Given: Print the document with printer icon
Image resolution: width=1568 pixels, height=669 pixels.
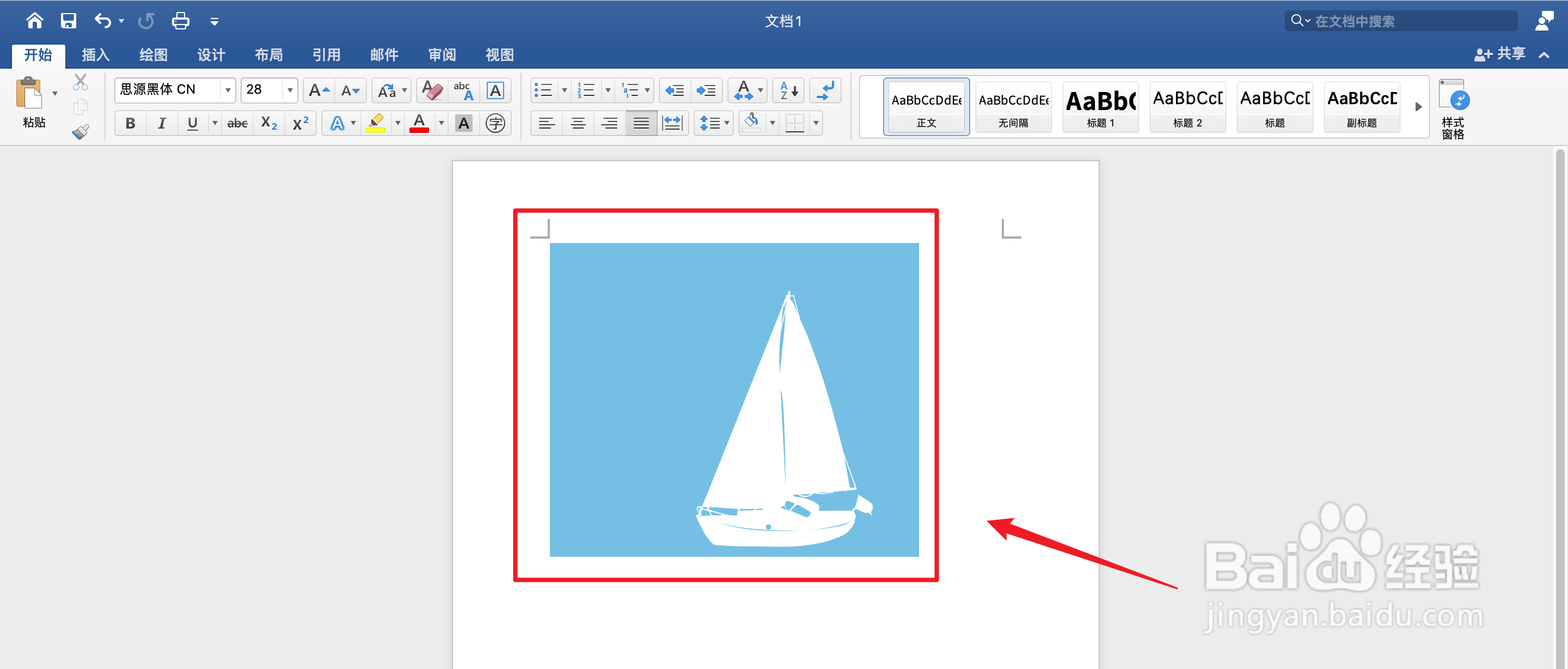Looking at the screenshot, I should coord(180,21).
